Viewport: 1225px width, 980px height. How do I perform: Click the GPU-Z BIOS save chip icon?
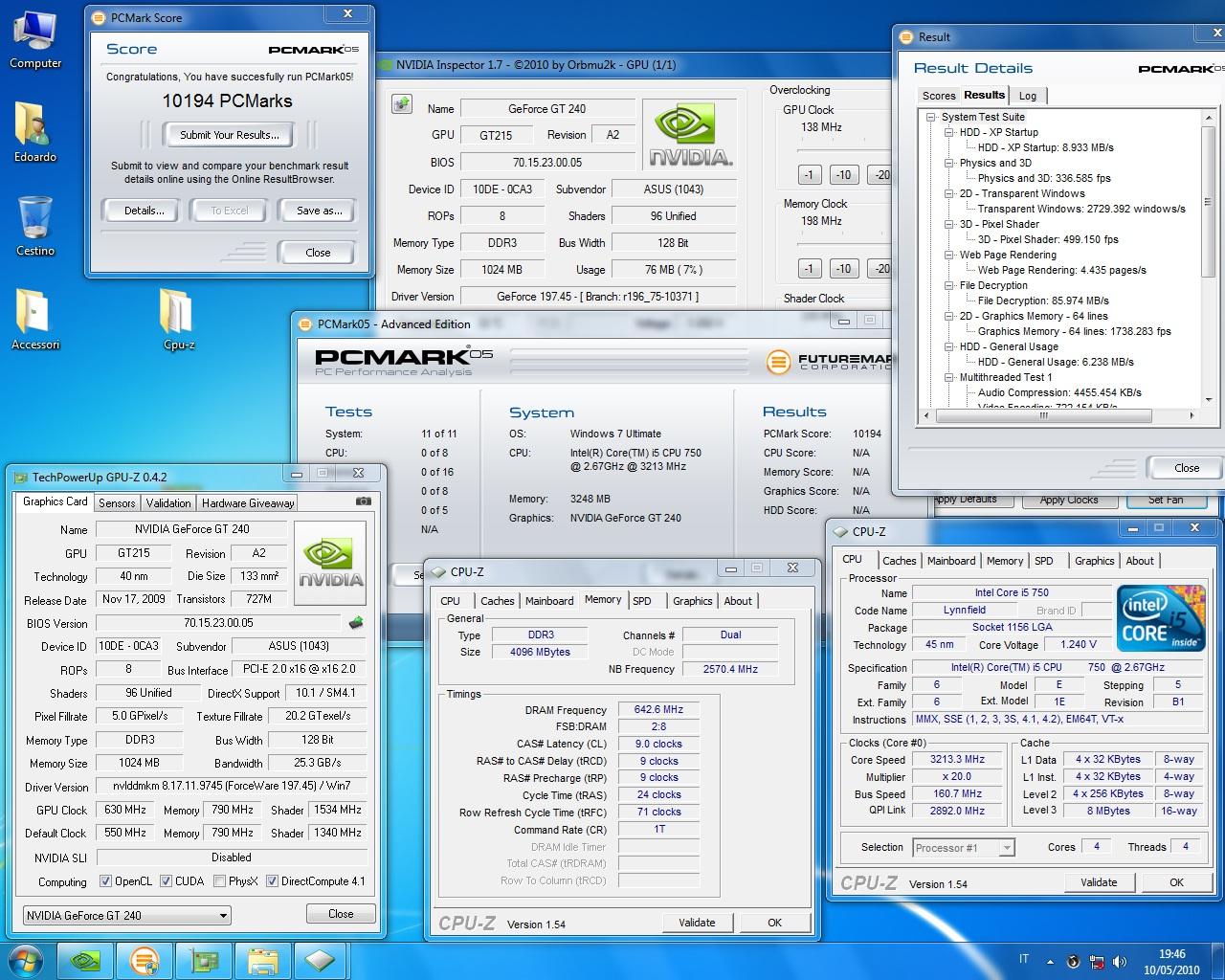coord(357,622)
